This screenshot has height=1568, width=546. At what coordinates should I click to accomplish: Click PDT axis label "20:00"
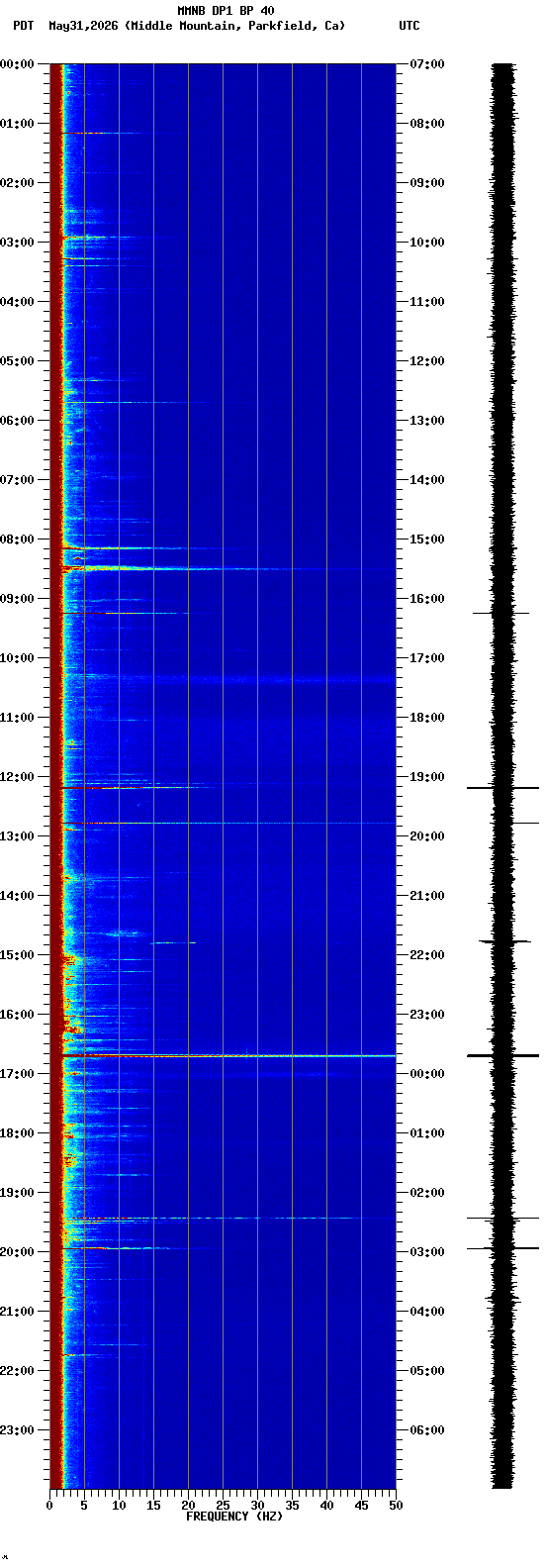tap(18, 1252)
